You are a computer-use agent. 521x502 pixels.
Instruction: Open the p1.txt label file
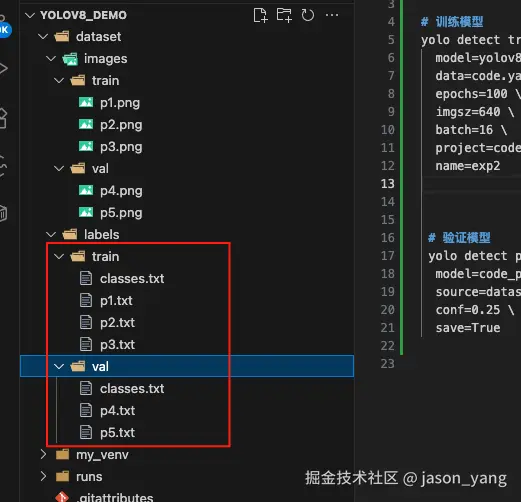coord(116,301)
